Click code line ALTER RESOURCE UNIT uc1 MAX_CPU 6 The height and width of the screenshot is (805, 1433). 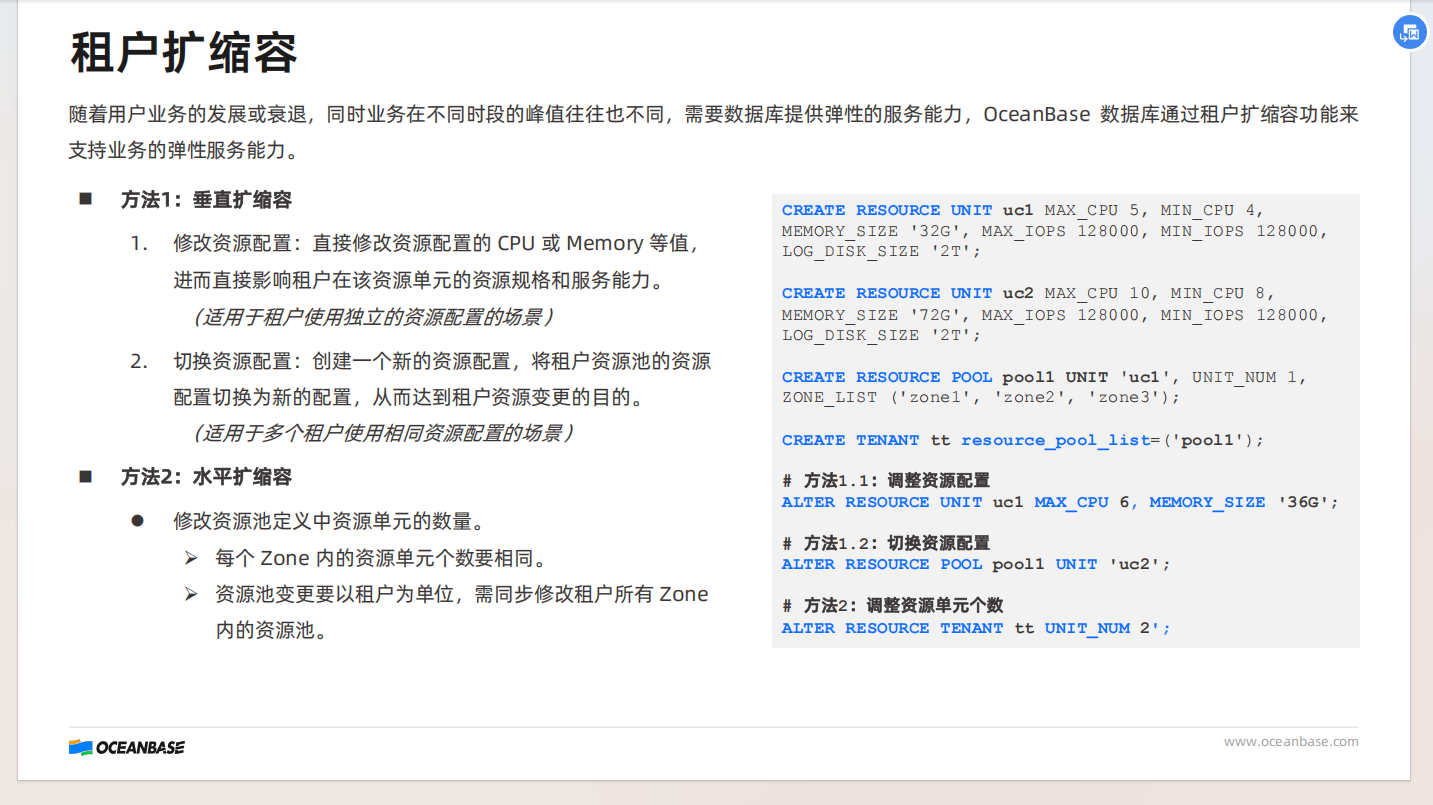(x=1060, y=502)
